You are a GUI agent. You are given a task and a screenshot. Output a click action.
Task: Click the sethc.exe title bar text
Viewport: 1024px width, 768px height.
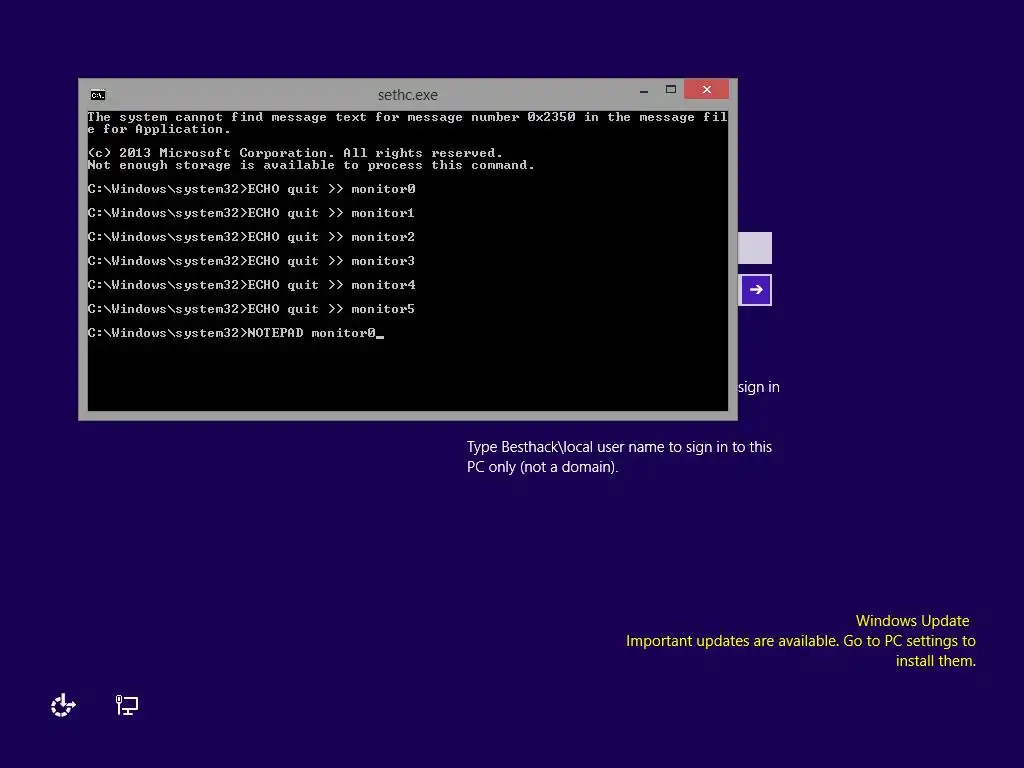408,95
